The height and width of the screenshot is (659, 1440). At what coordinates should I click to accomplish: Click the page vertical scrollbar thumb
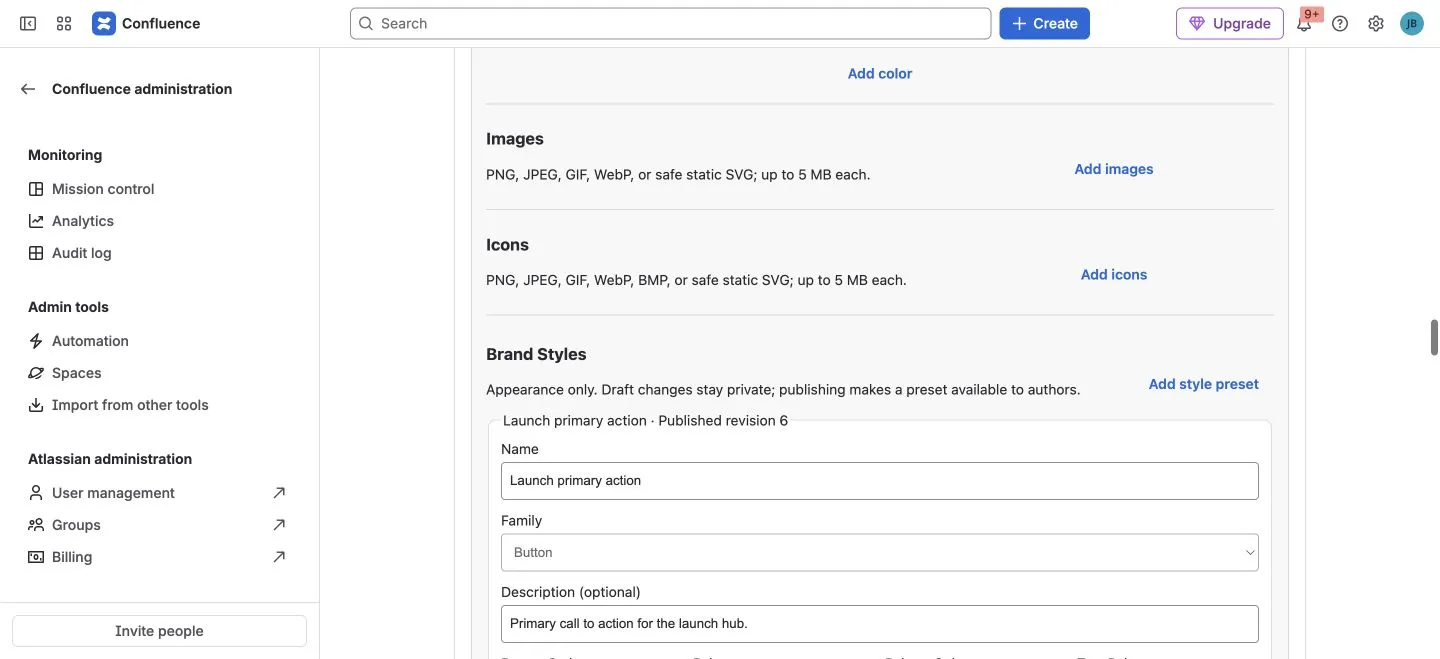pos(1434,338)
